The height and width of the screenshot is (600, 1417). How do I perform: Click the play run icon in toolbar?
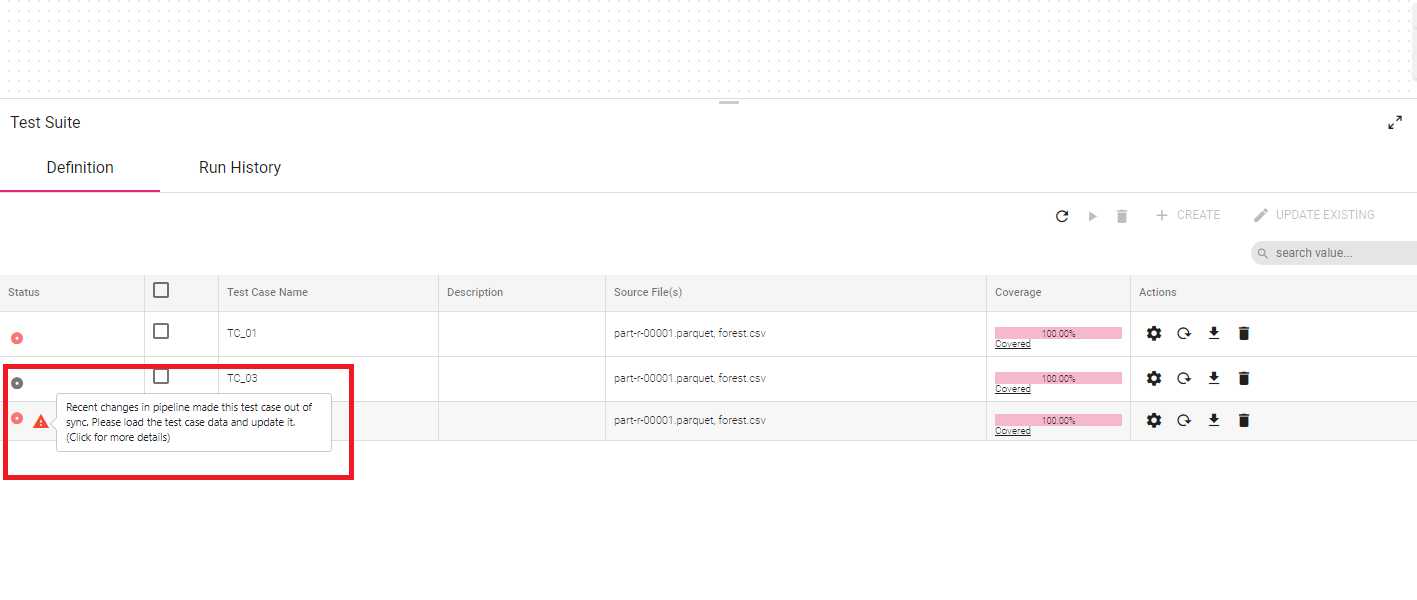click(x=1092, y=216)
